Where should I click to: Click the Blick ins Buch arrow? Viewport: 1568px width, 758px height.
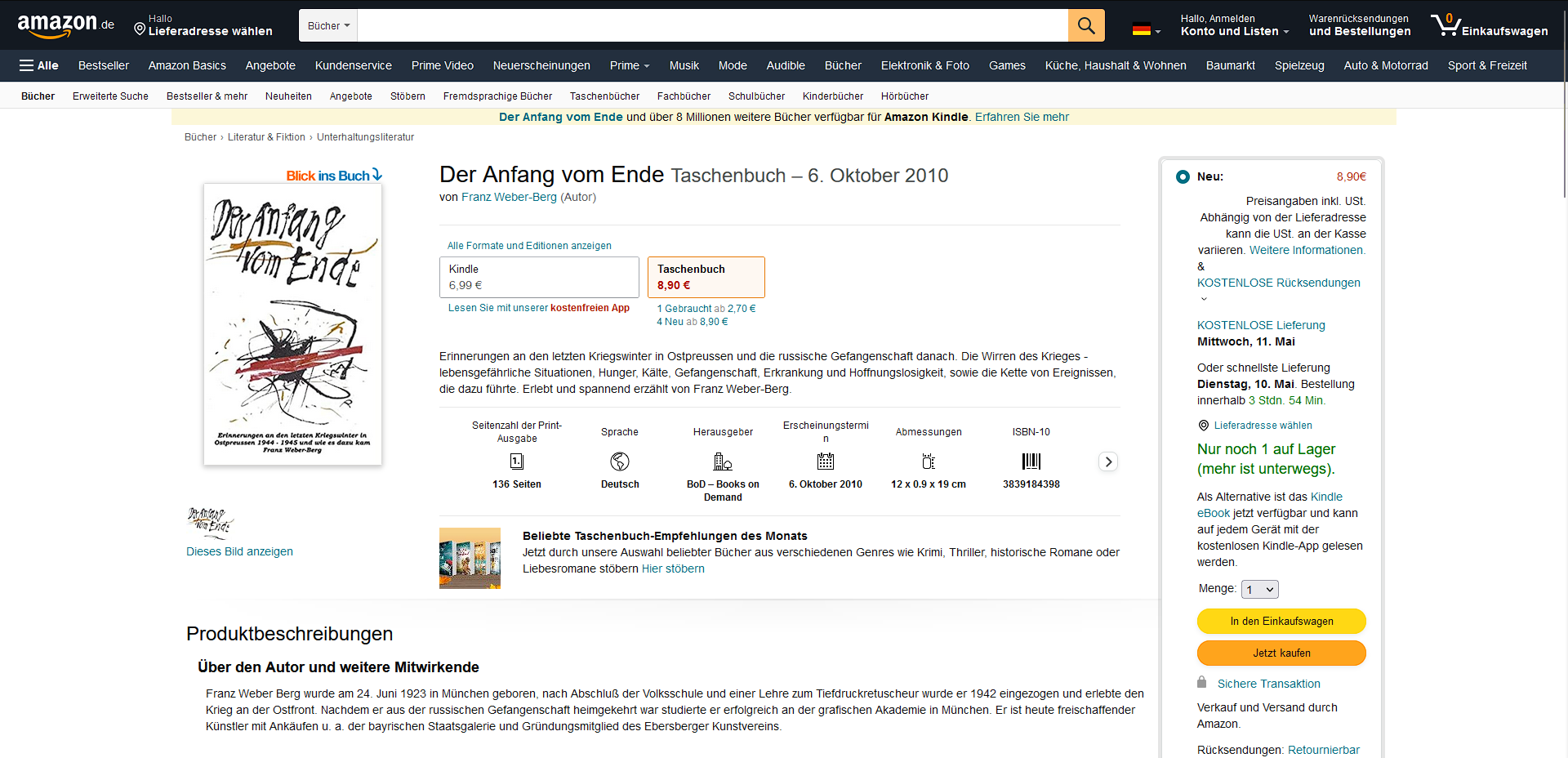tap(376, 174)
